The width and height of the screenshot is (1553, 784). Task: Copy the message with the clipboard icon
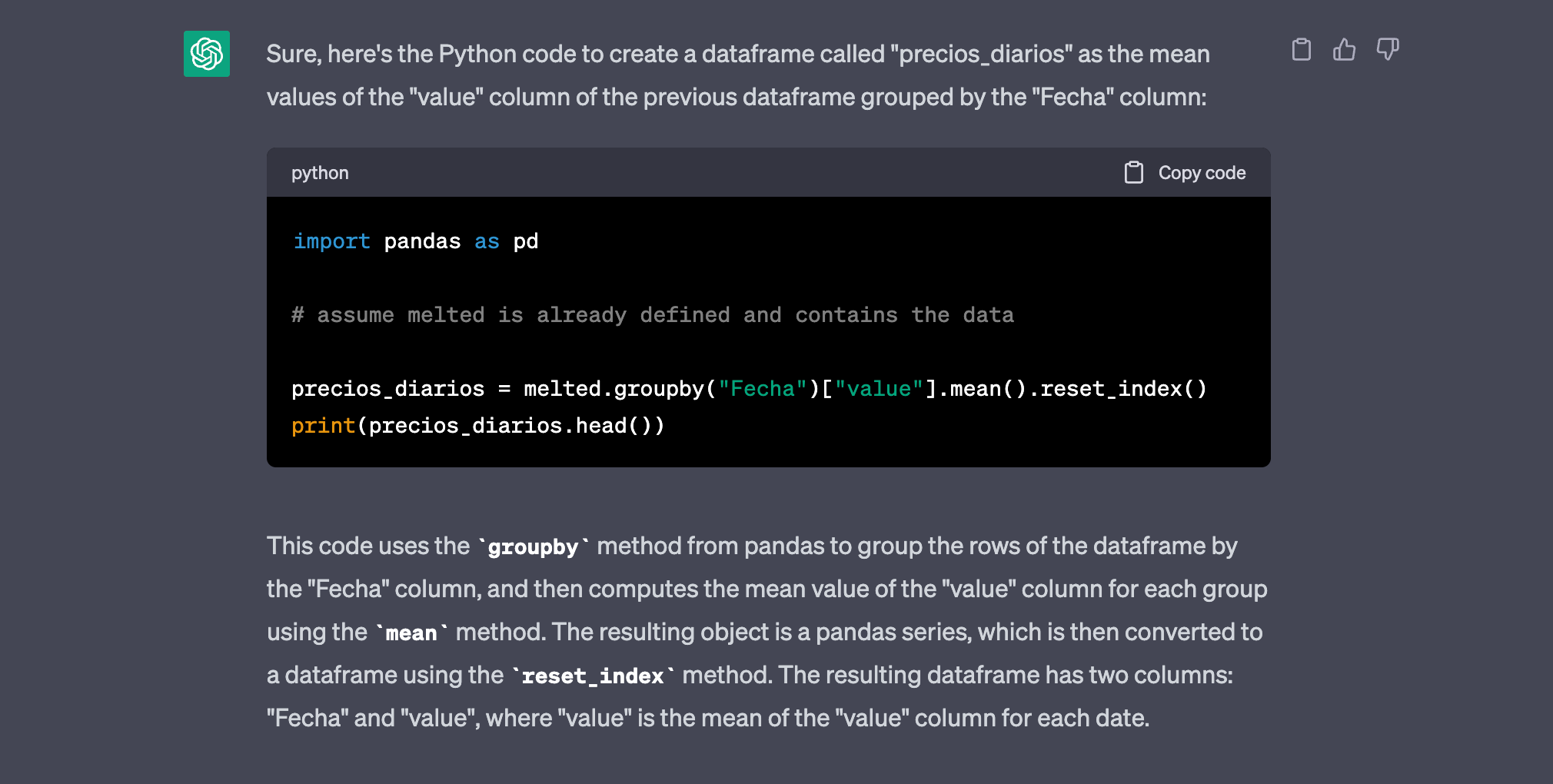point(1301,50)
